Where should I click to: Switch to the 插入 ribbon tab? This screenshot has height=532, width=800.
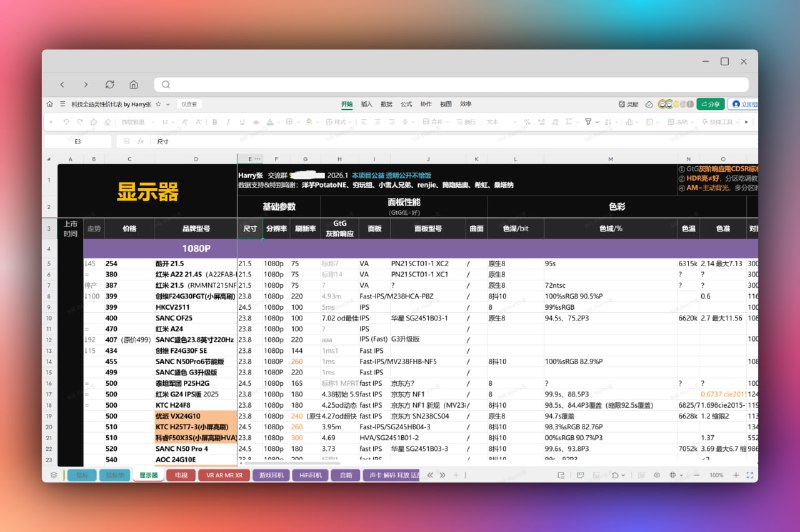tap(366, 104)
